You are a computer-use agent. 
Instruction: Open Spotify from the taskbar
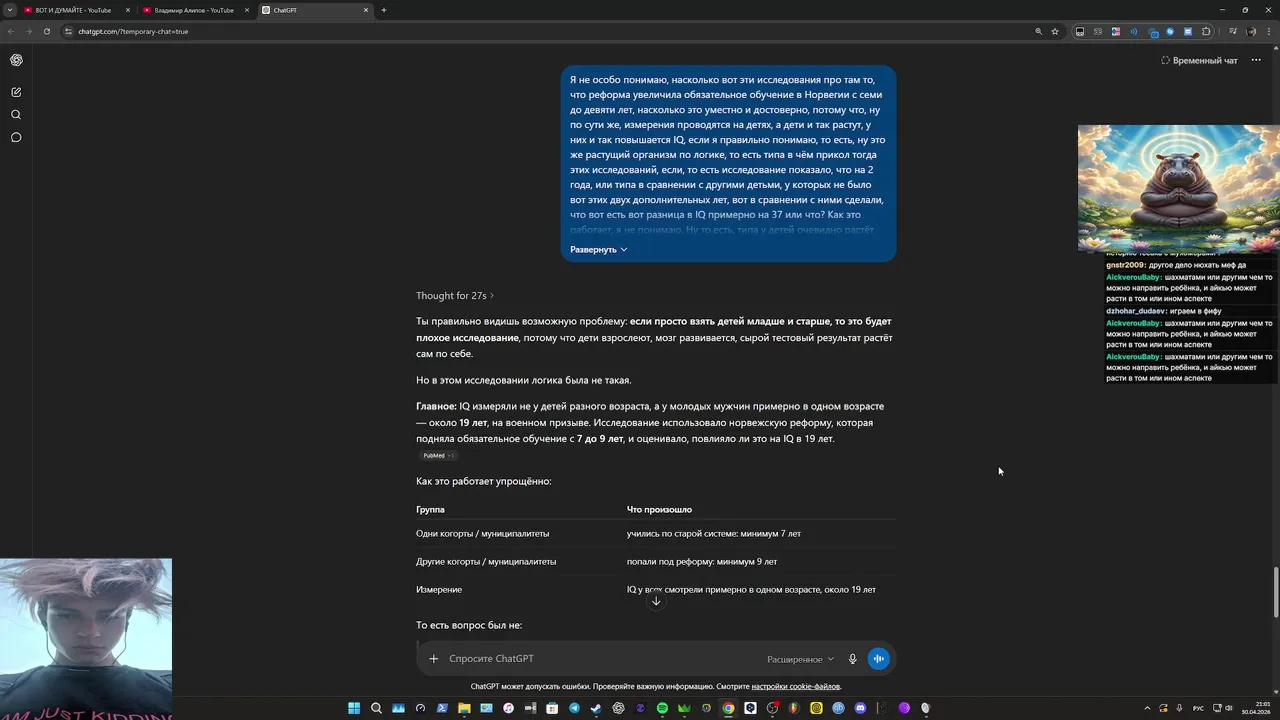coord(662,708)
